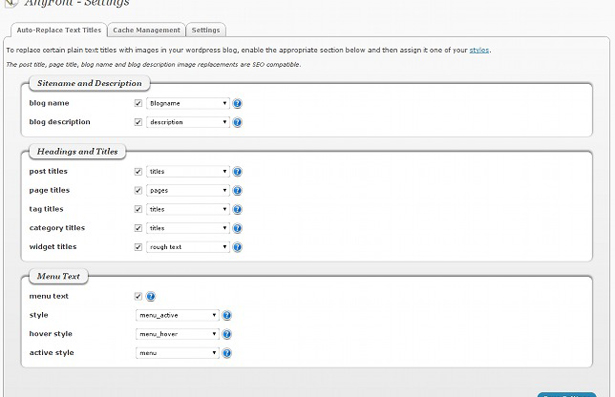
Task: Click help icon for category titles
Action: tap(237, 228)
